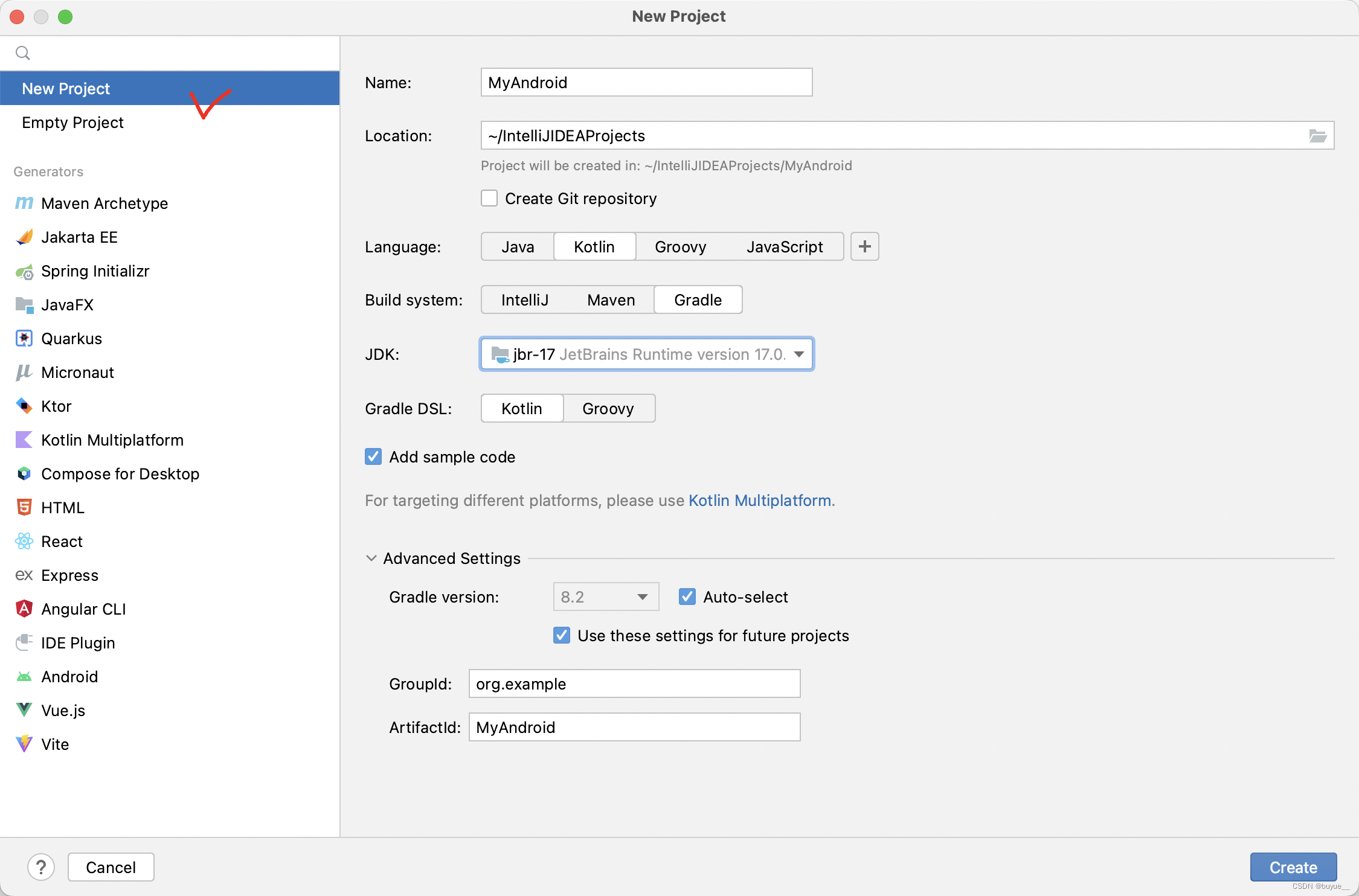1359x896 pixels.
Task: Select Kotlin language option
Action: coord(594,247)
